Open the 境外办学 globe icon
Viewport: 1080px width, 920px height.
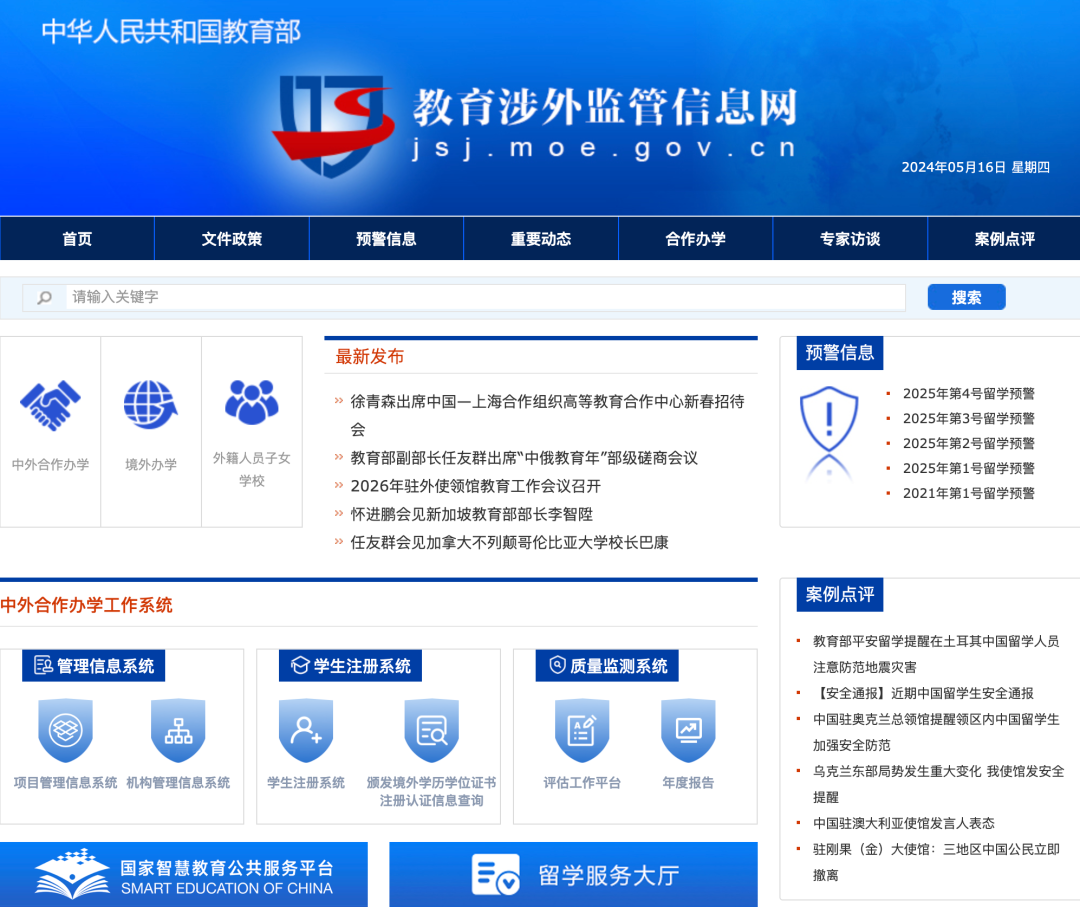(x=150, y=405)
